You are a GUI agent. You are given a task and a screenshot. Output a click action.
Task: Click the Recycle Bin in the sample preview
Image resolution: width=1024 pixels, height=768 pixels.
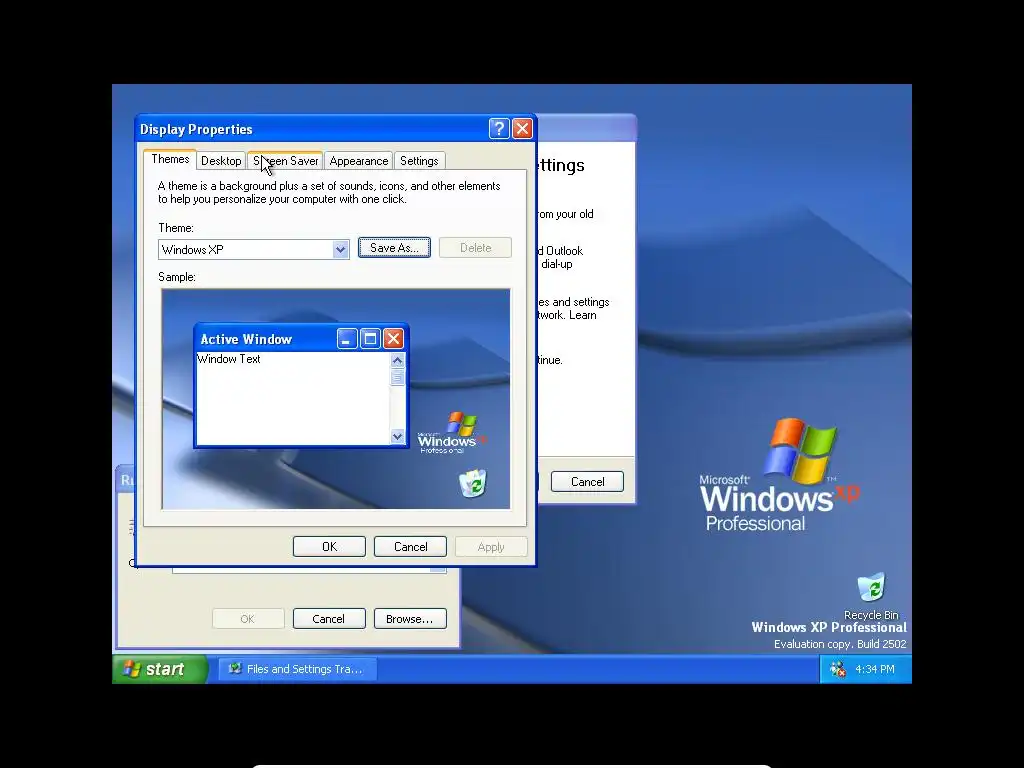[473, 483]
